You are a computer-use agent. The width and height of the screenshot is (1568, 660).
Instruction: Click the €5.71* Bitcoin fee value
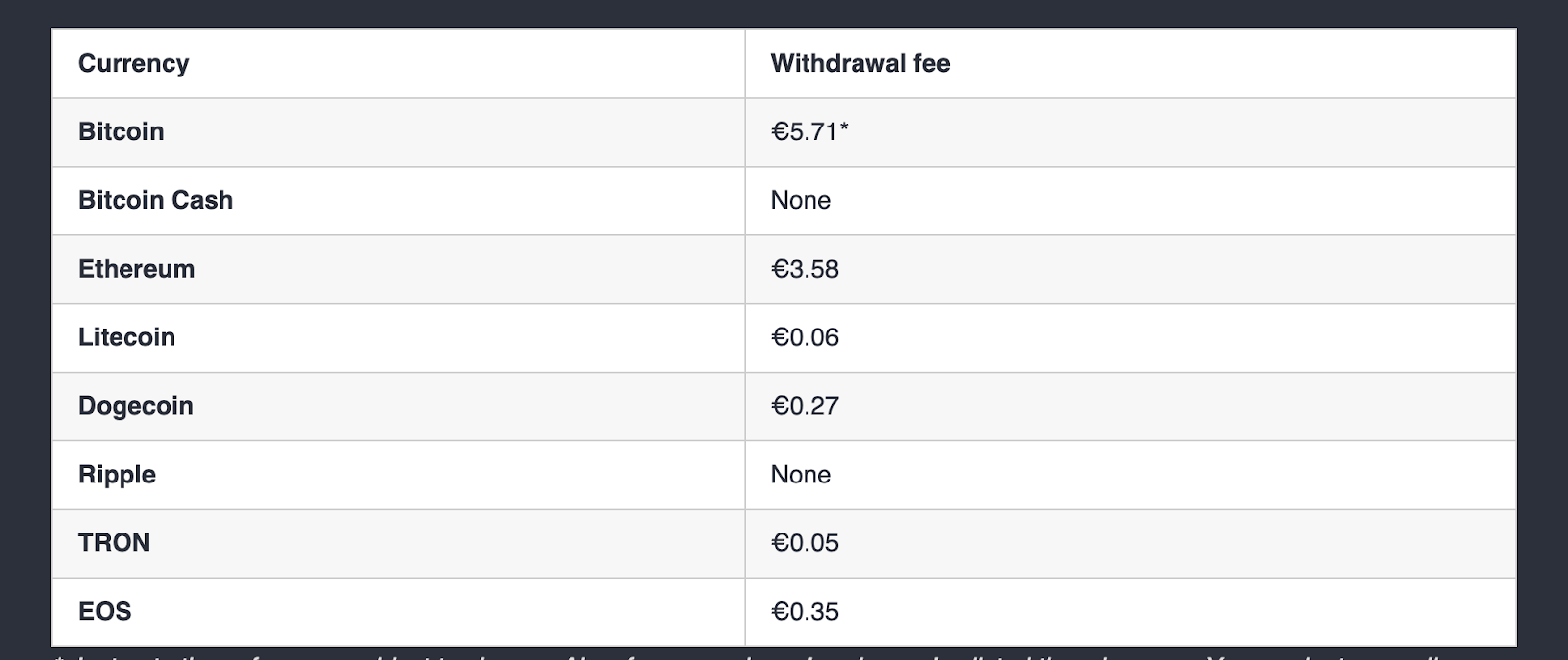point(809,131)
